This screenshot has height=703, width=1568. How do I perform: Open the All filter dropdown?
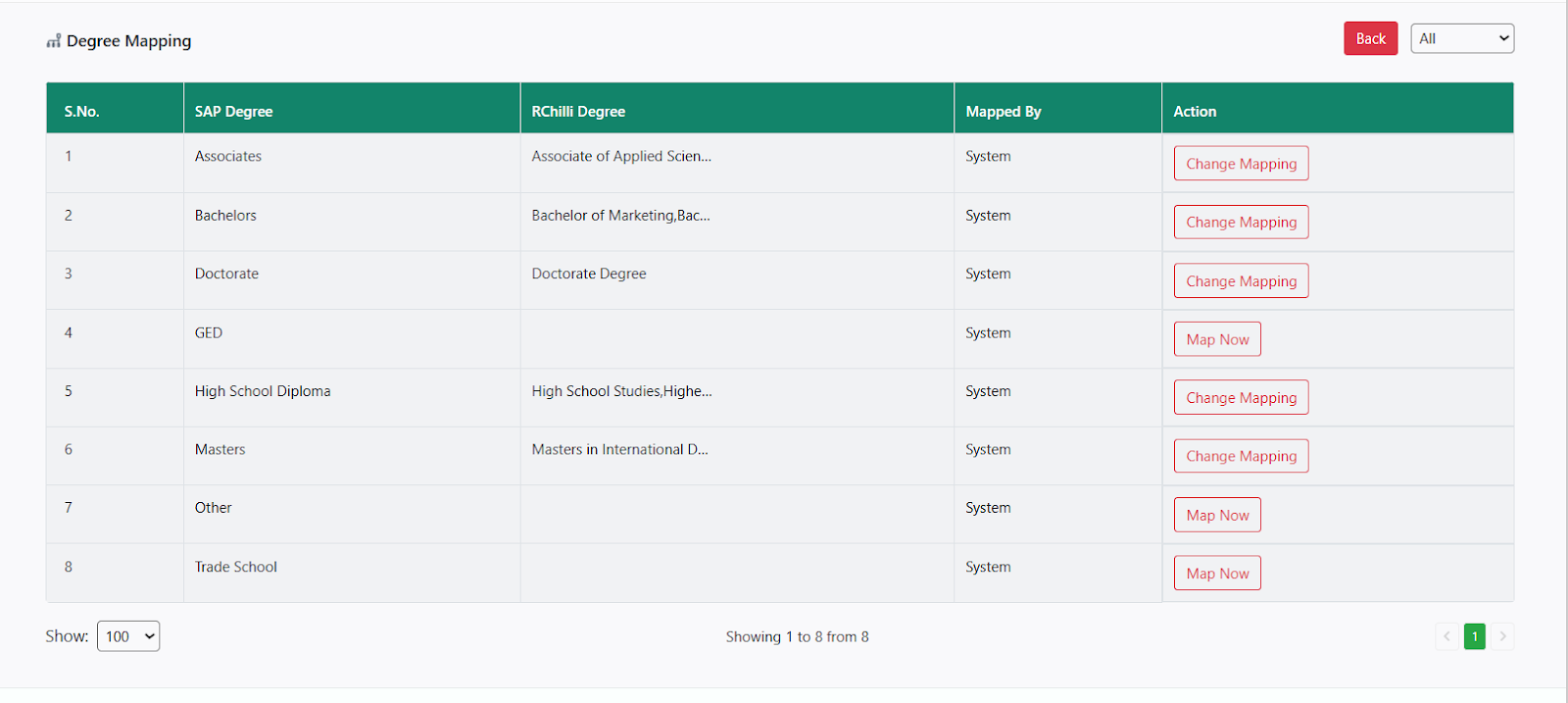[x=1462, y=38]
